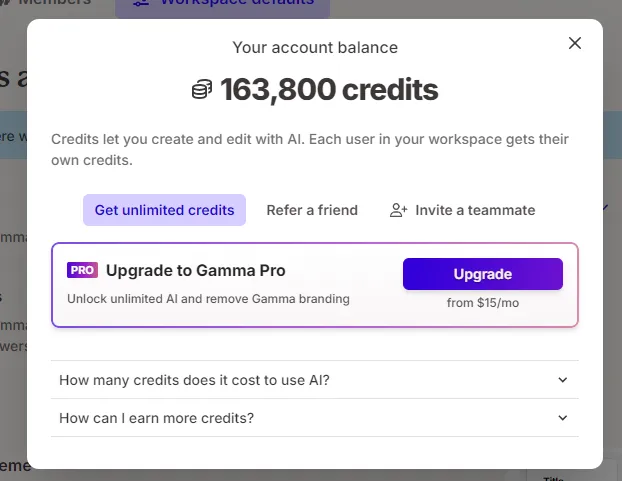Viewport: 622px width, 481px height.
Task: Click the add-person icon beside Invite a teammate
Action: [x=398, y=210]
